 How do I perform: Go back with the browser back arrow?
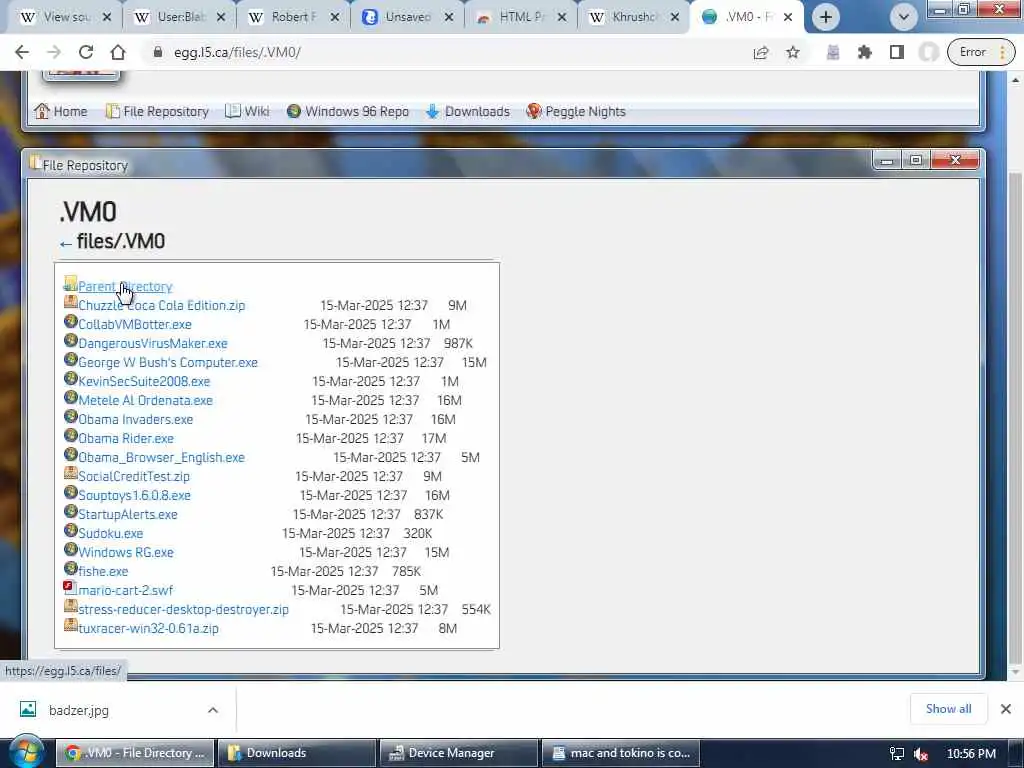(22, 52)
